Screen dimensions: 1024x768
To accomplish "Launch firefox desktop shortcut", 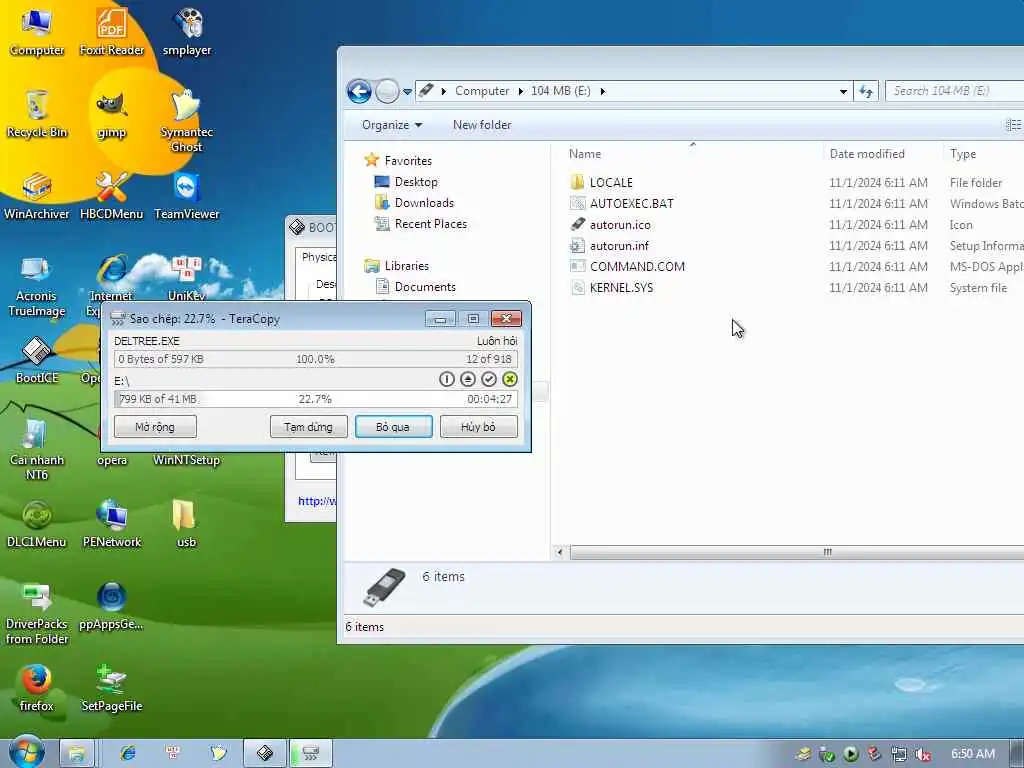I will [x=37, y=688].
